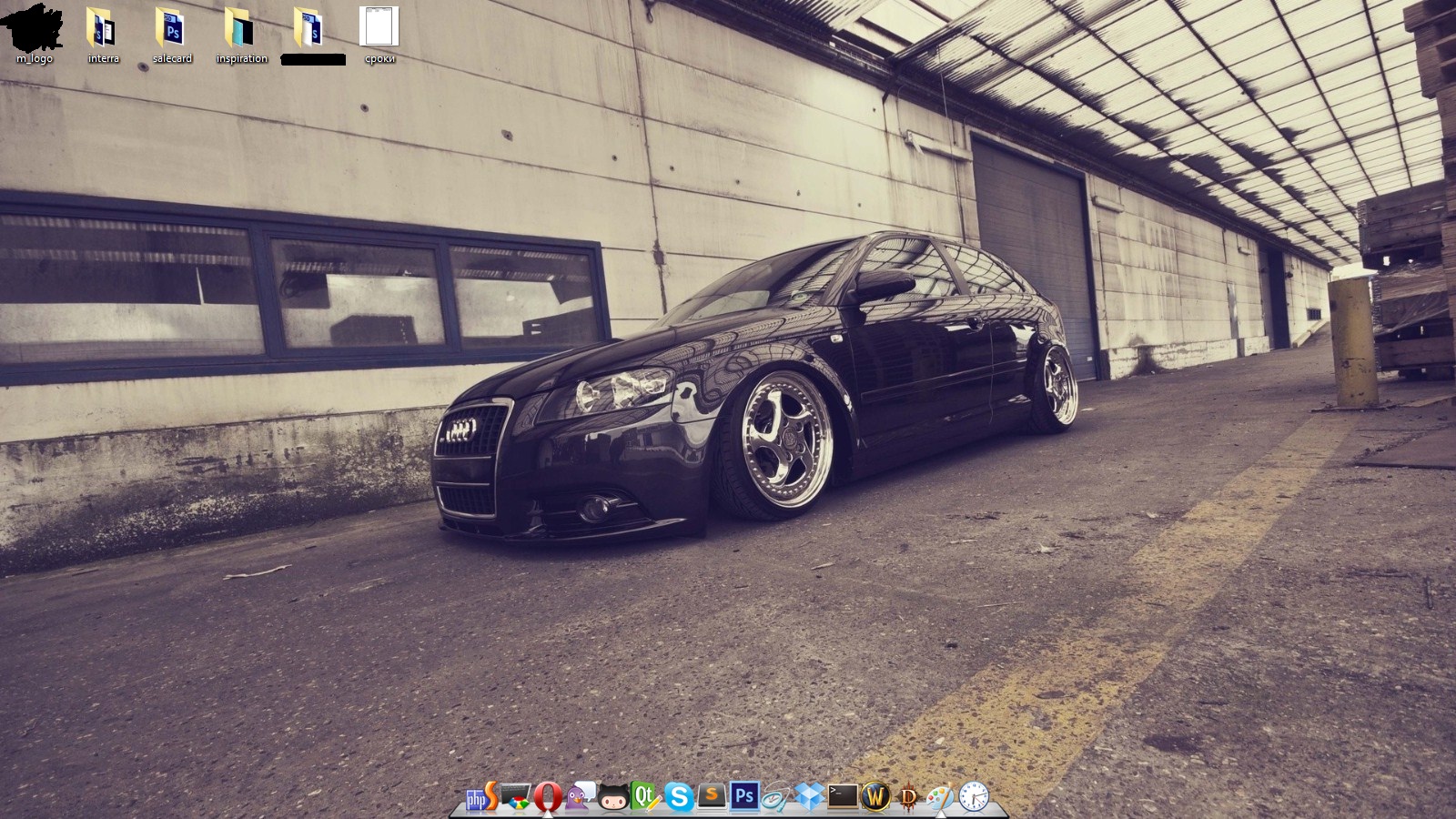Screen dimensions: 1456x819
Task: Open the paint palette app icon
Action: (941, 797)
